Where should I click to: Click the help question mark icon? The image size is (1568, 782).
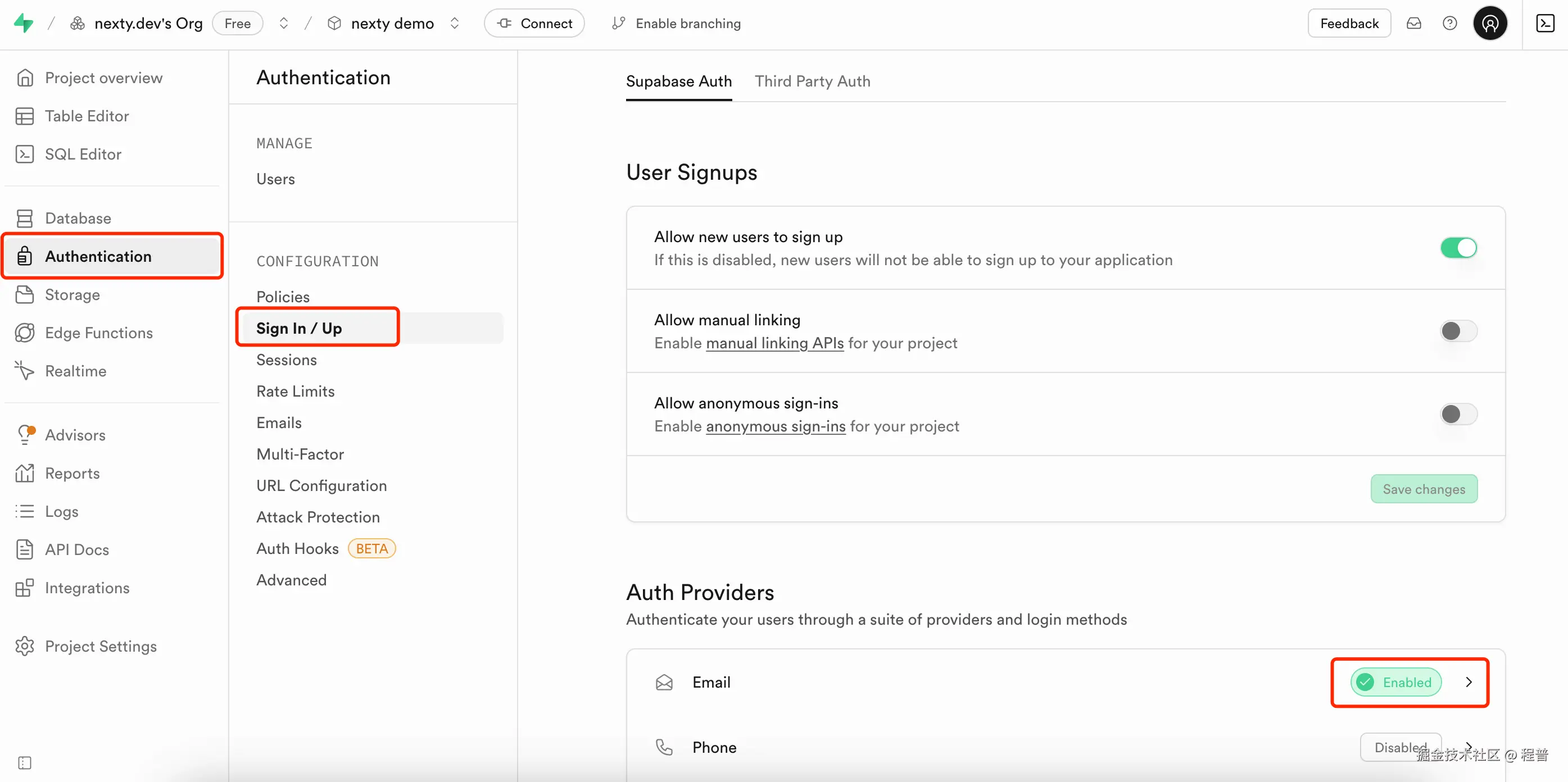[x=1449, y=23]
